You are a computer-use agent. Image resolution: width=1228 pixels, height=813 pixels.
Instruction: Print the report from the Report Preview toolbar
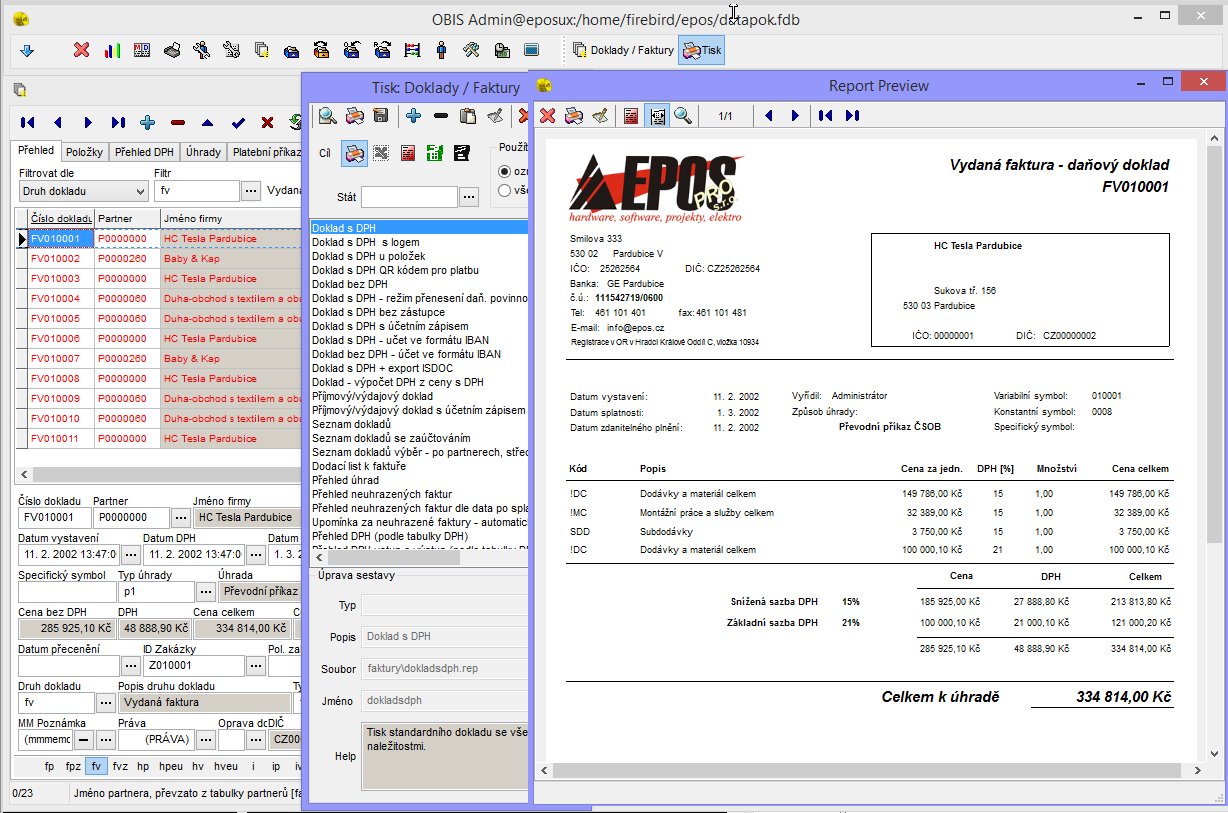click(574, 116)
